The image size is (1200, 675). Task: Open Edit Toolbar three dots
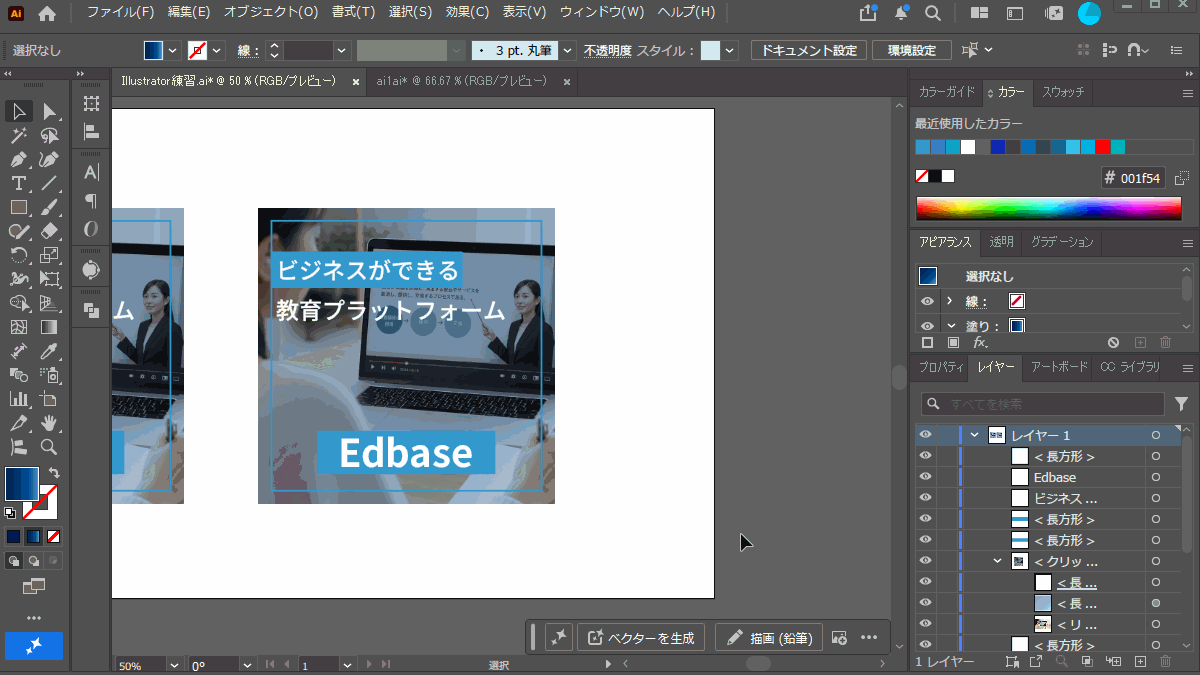pyautogui.click(x=34, y=617)
